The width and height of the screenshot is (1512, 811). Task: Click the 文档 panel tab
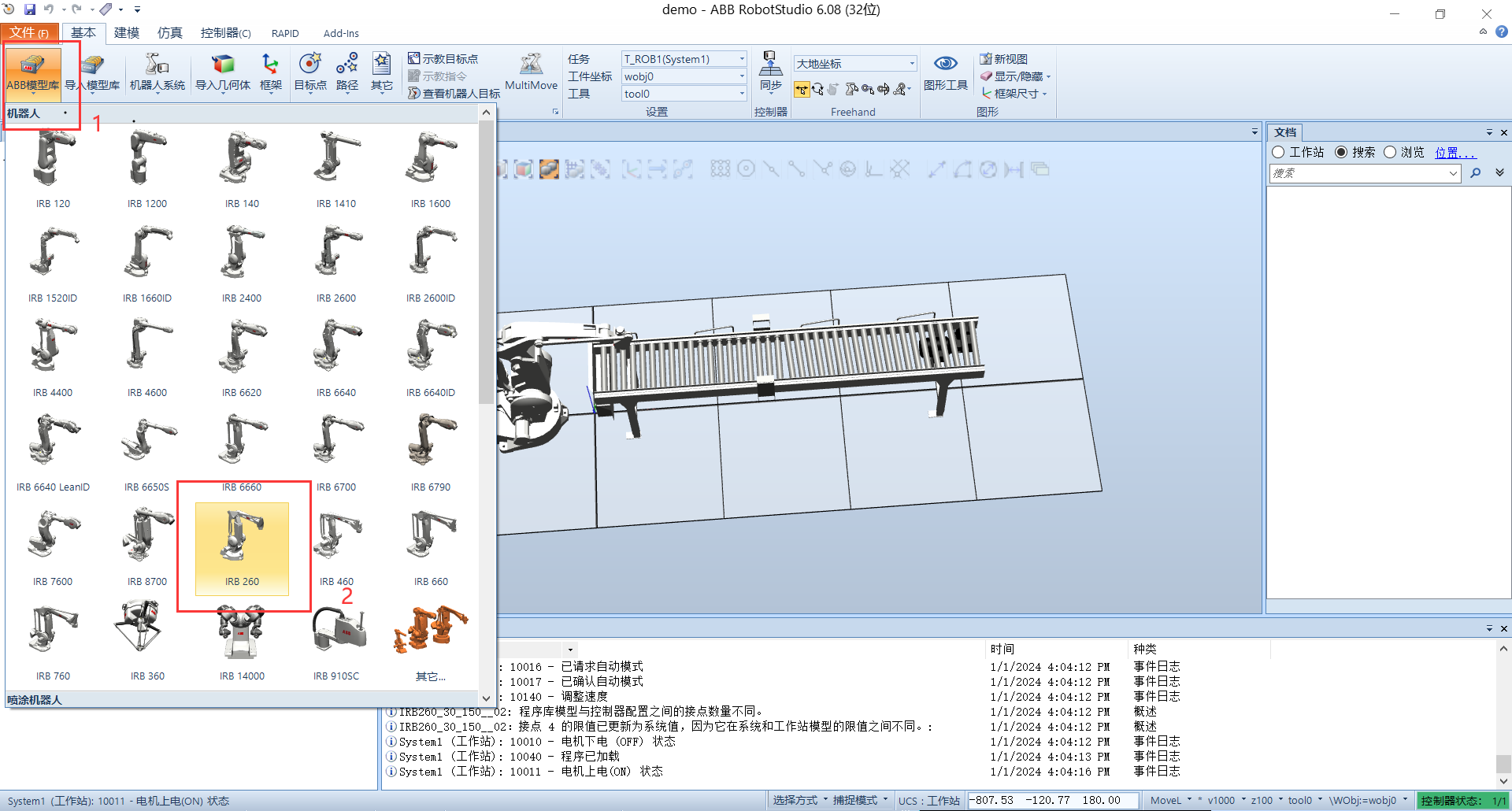(1285, 132)
